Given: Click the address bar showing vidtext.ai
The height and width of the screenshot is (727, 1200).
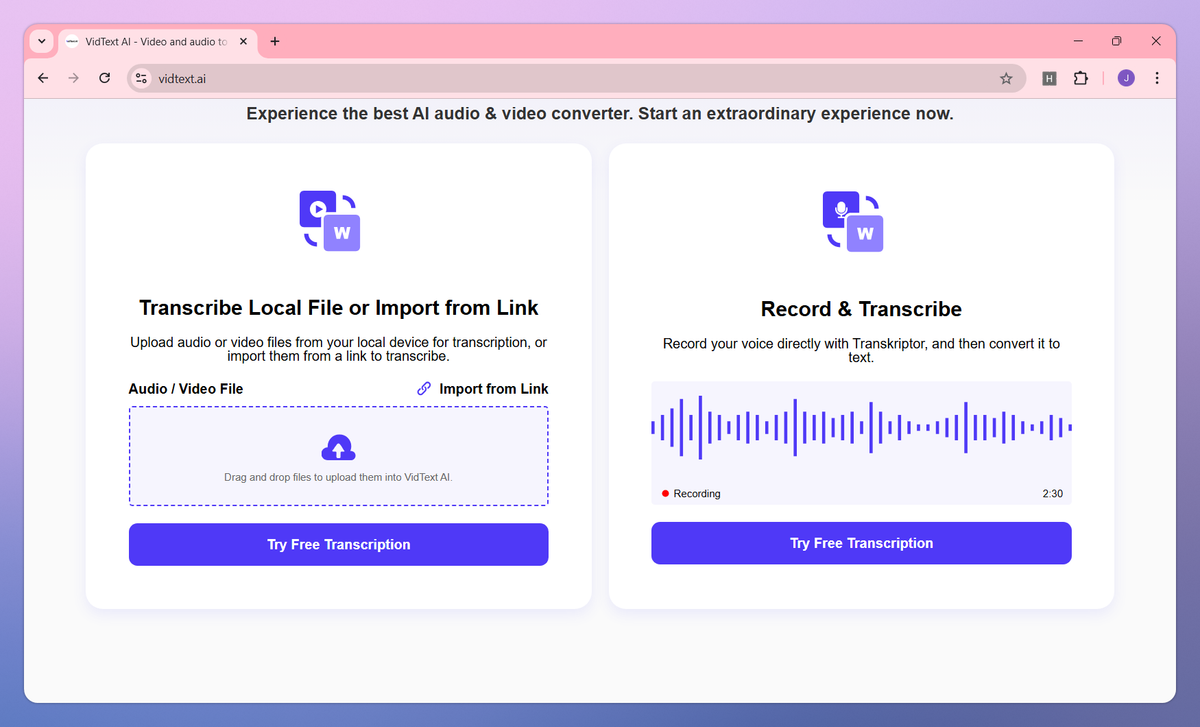Looking at the screenshot, I should 575,78.
